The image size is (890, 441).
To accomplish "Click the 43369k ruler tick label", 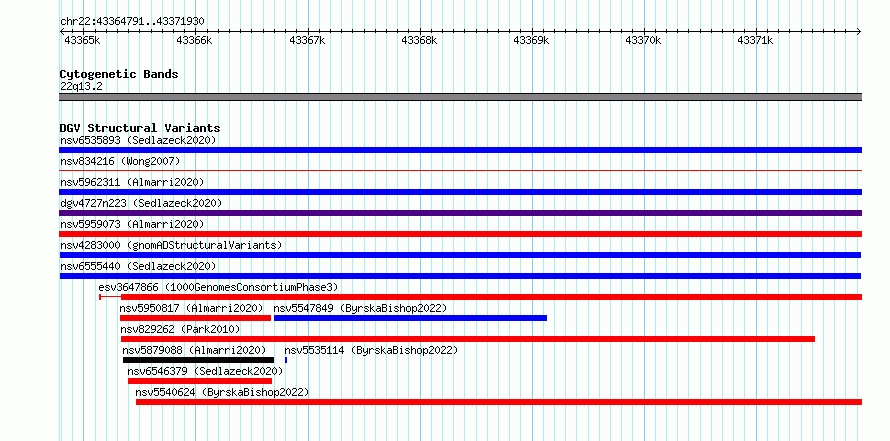I will [531, 40].
